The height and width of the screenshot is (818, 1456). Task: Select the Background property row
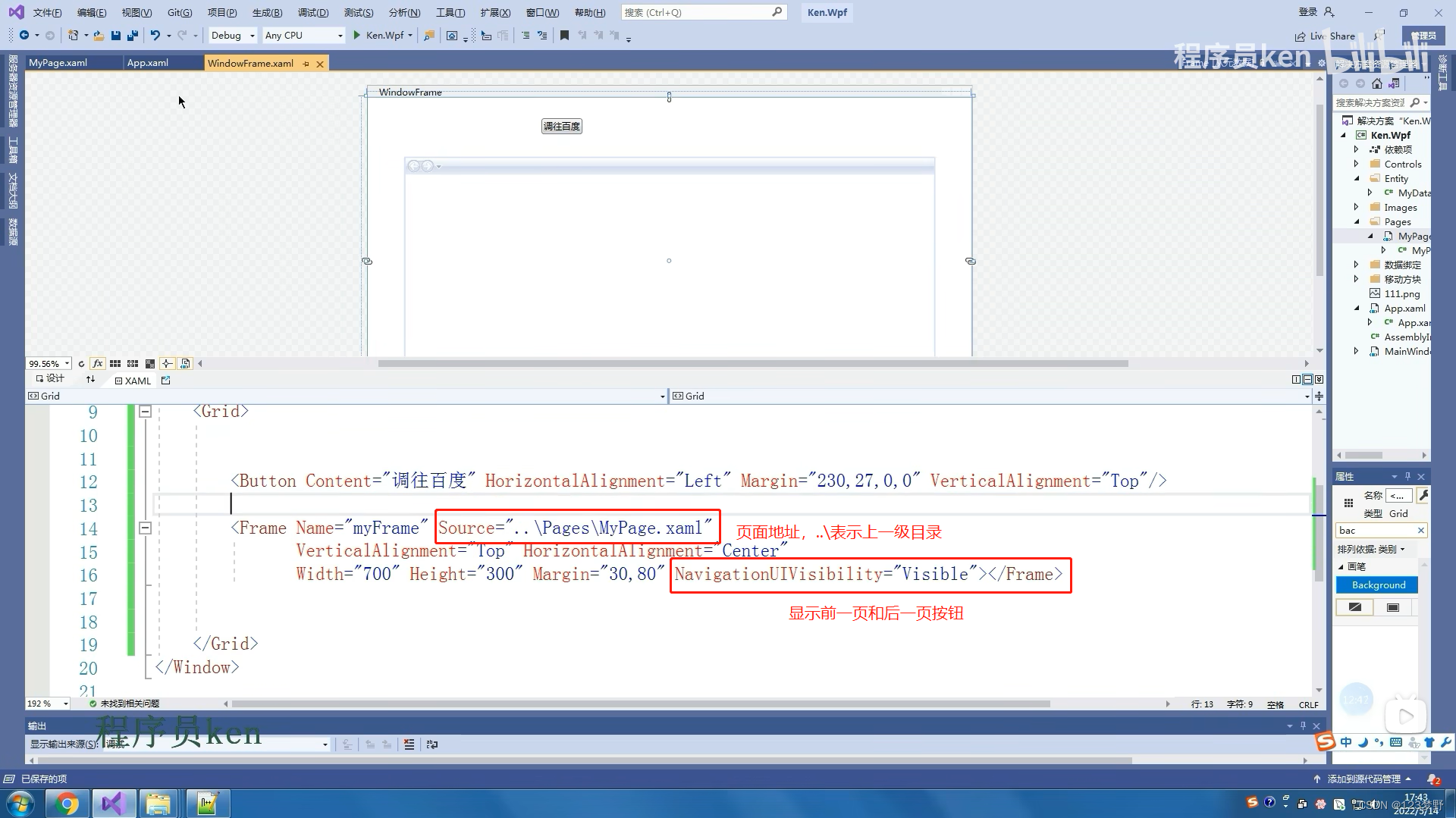coord(1377,585)
